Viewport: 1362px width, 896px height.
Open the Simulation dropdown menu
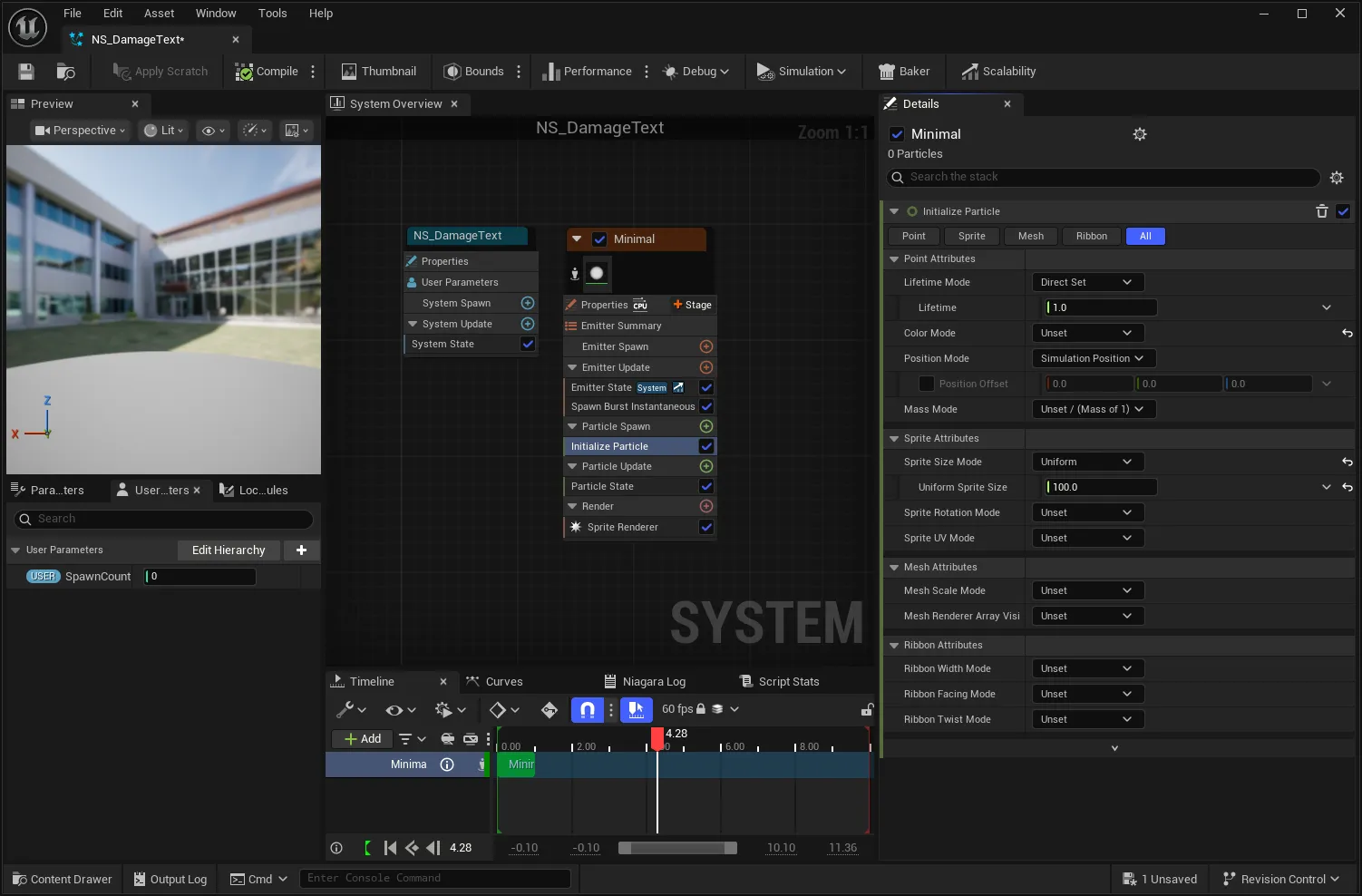[x=801, y=72]
